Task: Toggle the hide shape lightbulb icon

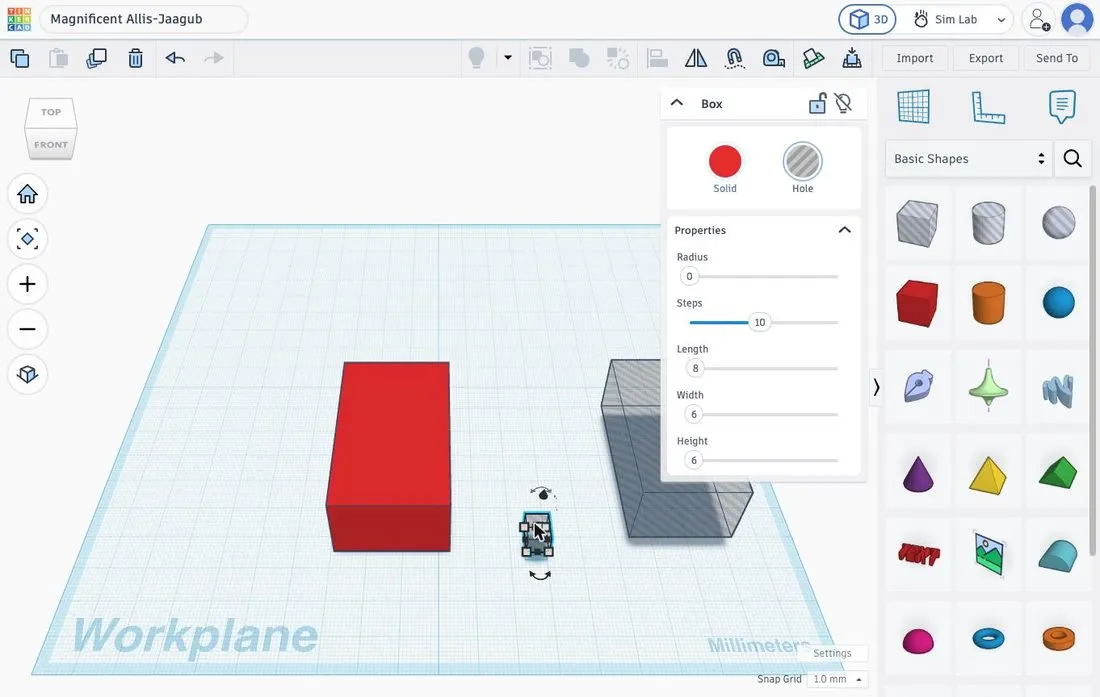Action: click(x=843, y=104)
